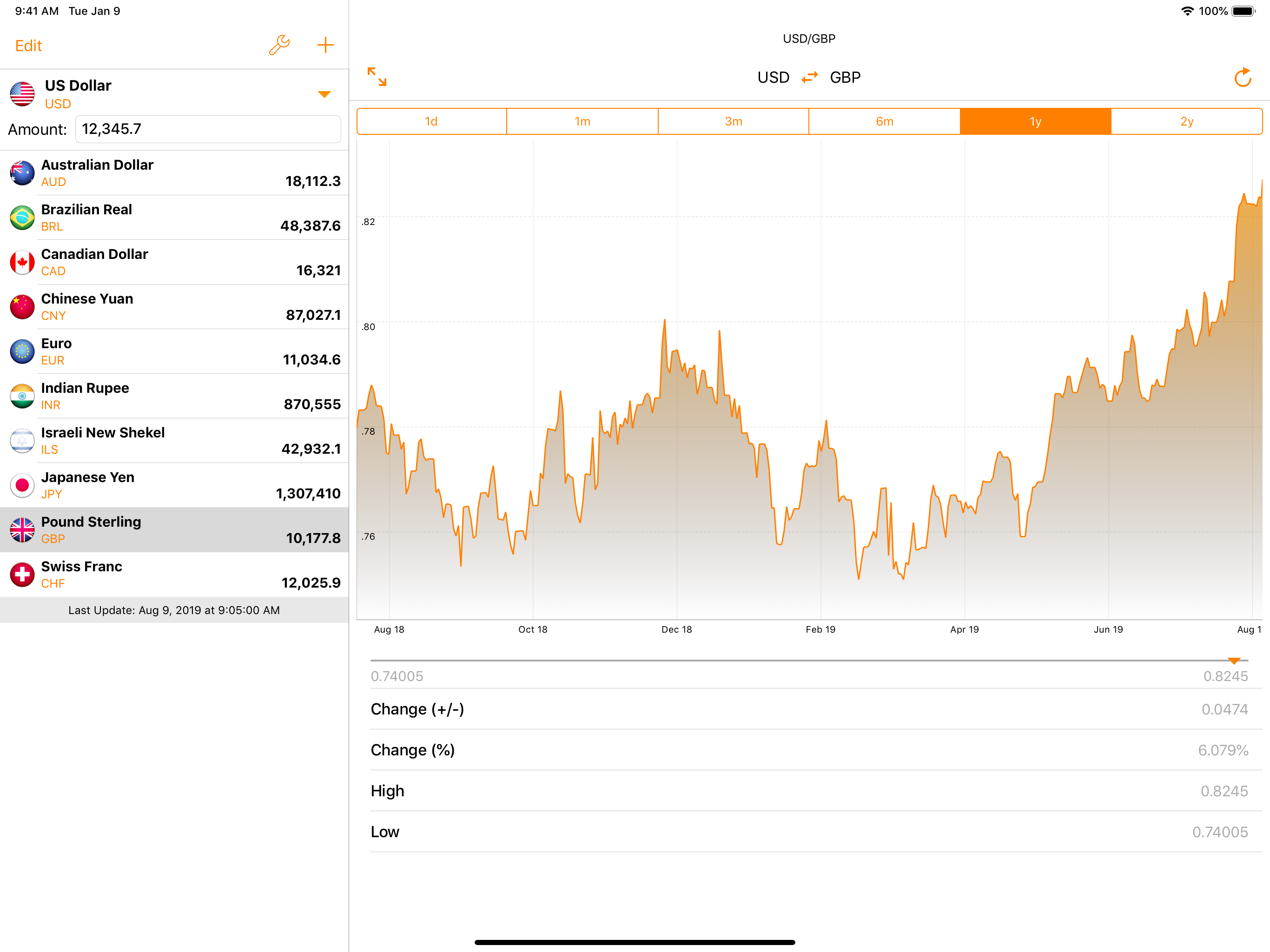Open settings with the wrench icon
This screenshot has height=952, width=1270.
(279, 46)
